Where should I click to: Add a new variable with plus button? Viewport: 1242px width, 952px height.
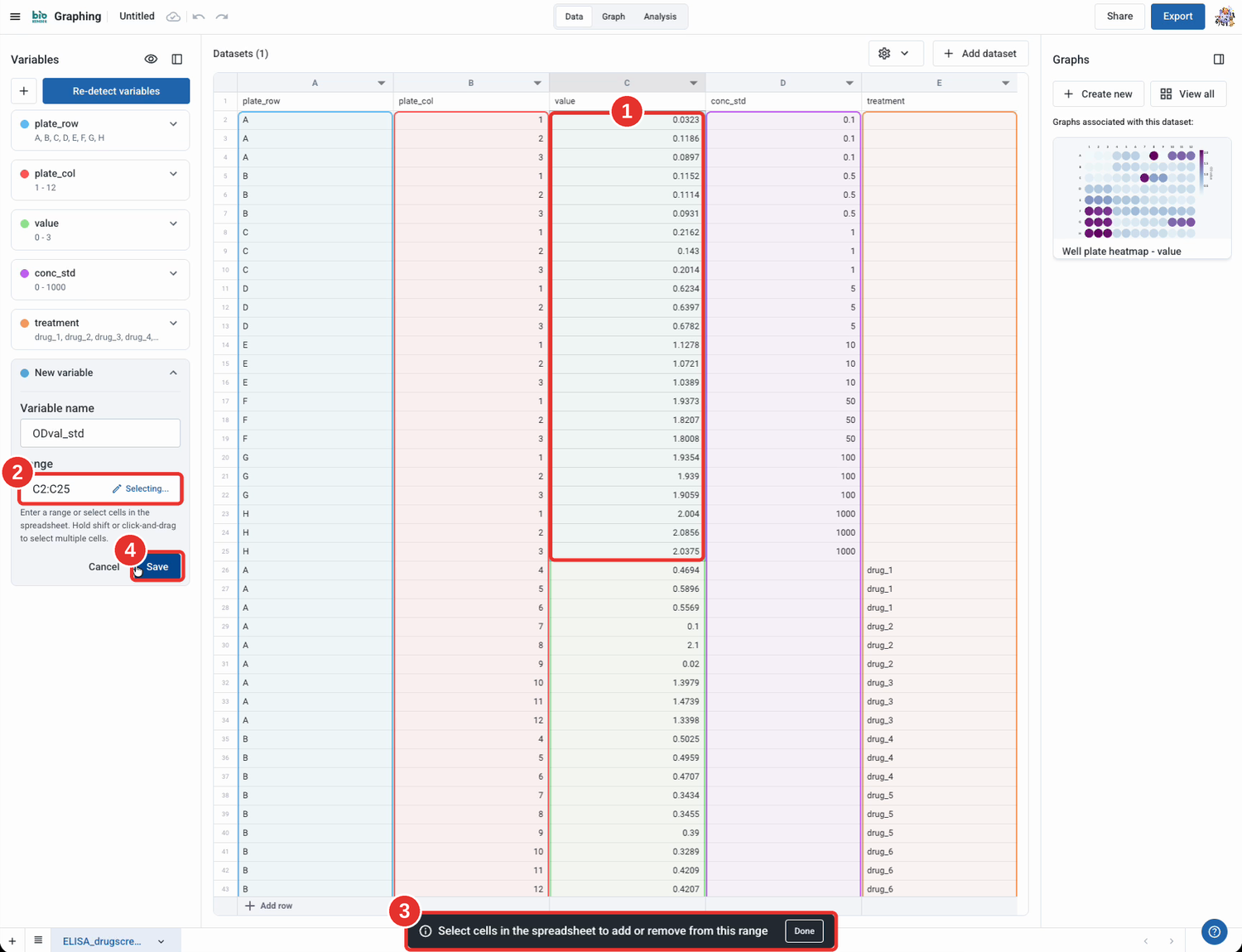point(24,91)
